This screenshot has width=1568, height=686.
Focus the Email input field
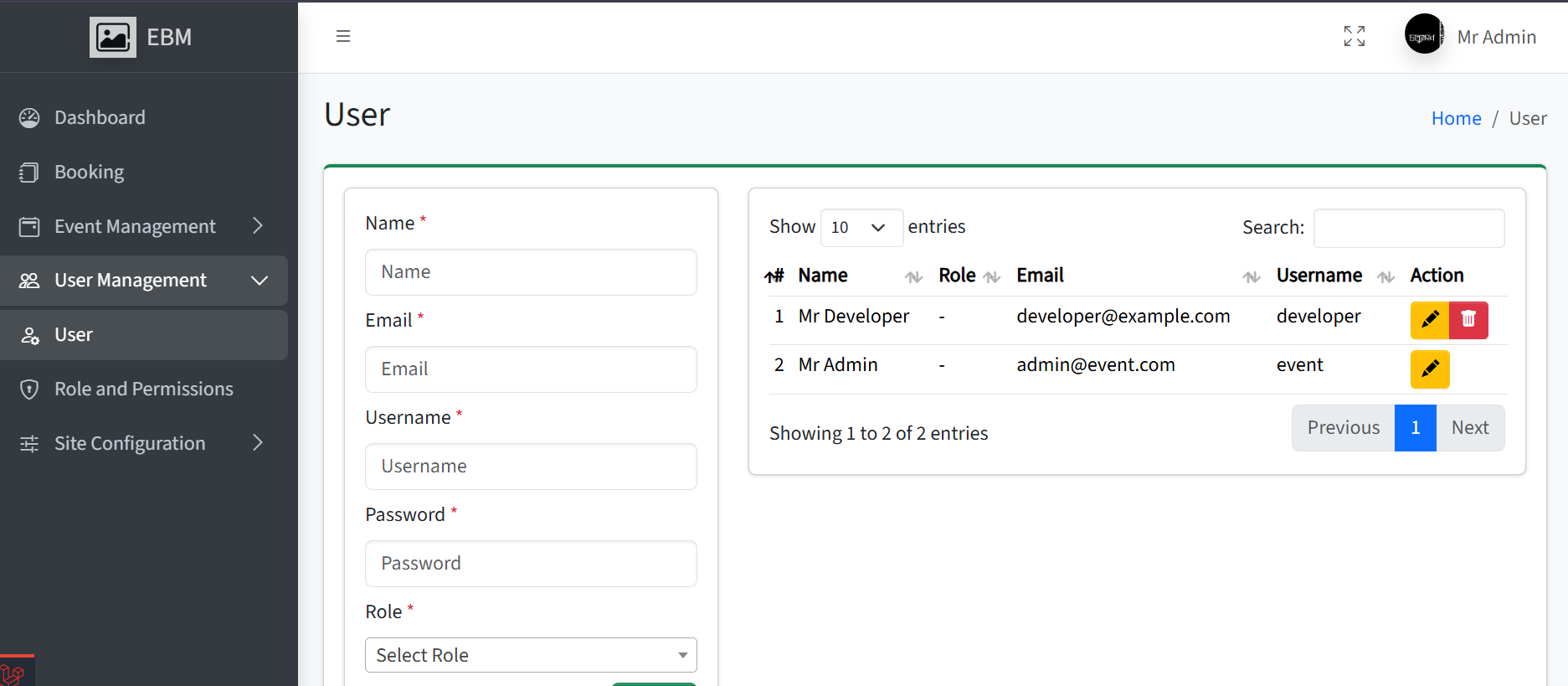(x=531, y=369)
